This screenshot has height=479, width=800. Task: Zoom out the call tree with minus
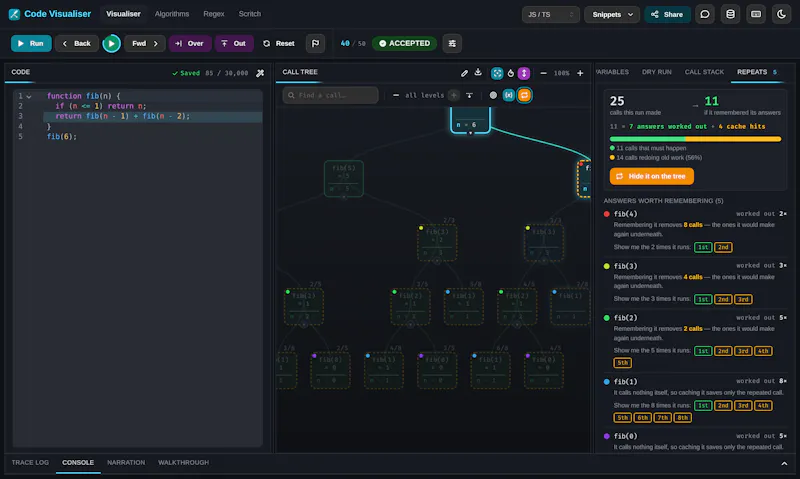point(543,73)
